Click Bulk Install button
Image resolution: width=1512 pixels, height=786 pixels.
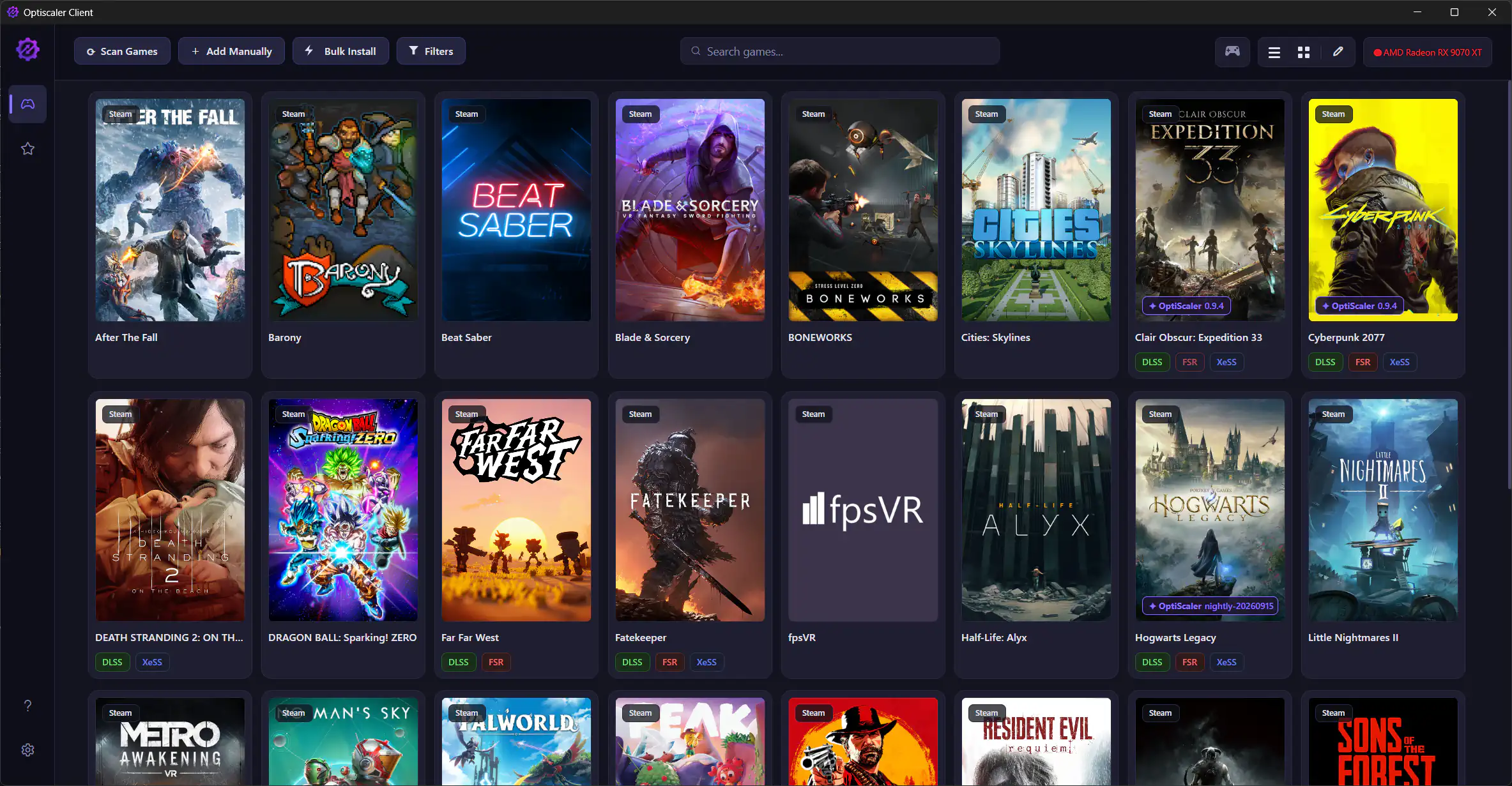click(340, 51)
